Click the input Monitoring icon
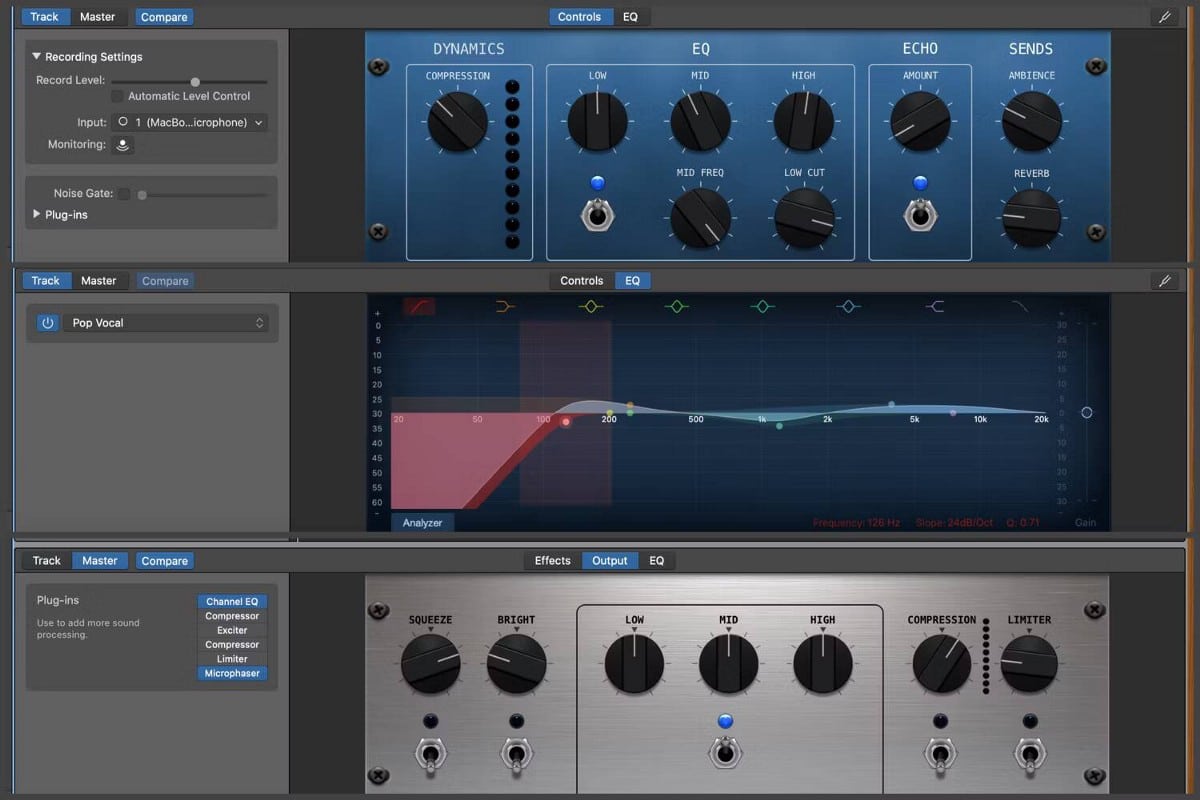This screenshot has height=800, width=1200. point(122,144)
